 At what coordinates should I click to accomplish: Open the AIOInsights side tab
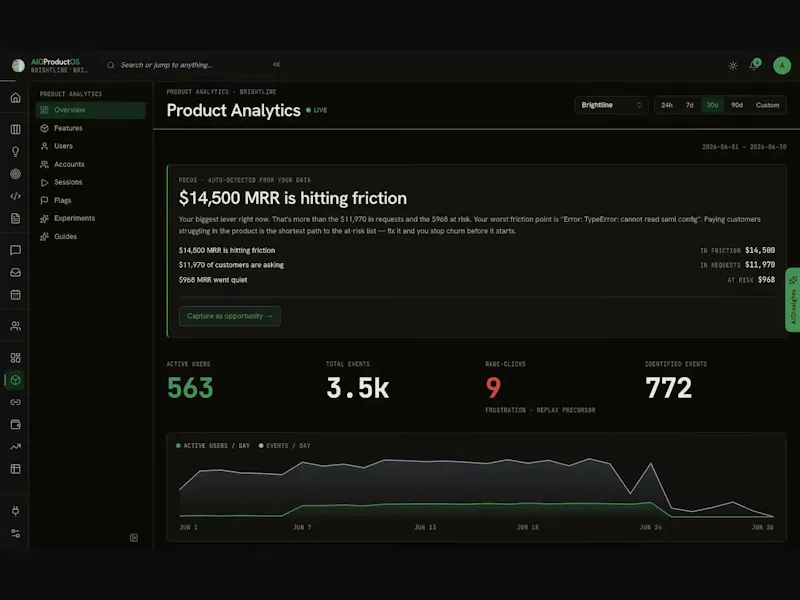tap(793, 300)
